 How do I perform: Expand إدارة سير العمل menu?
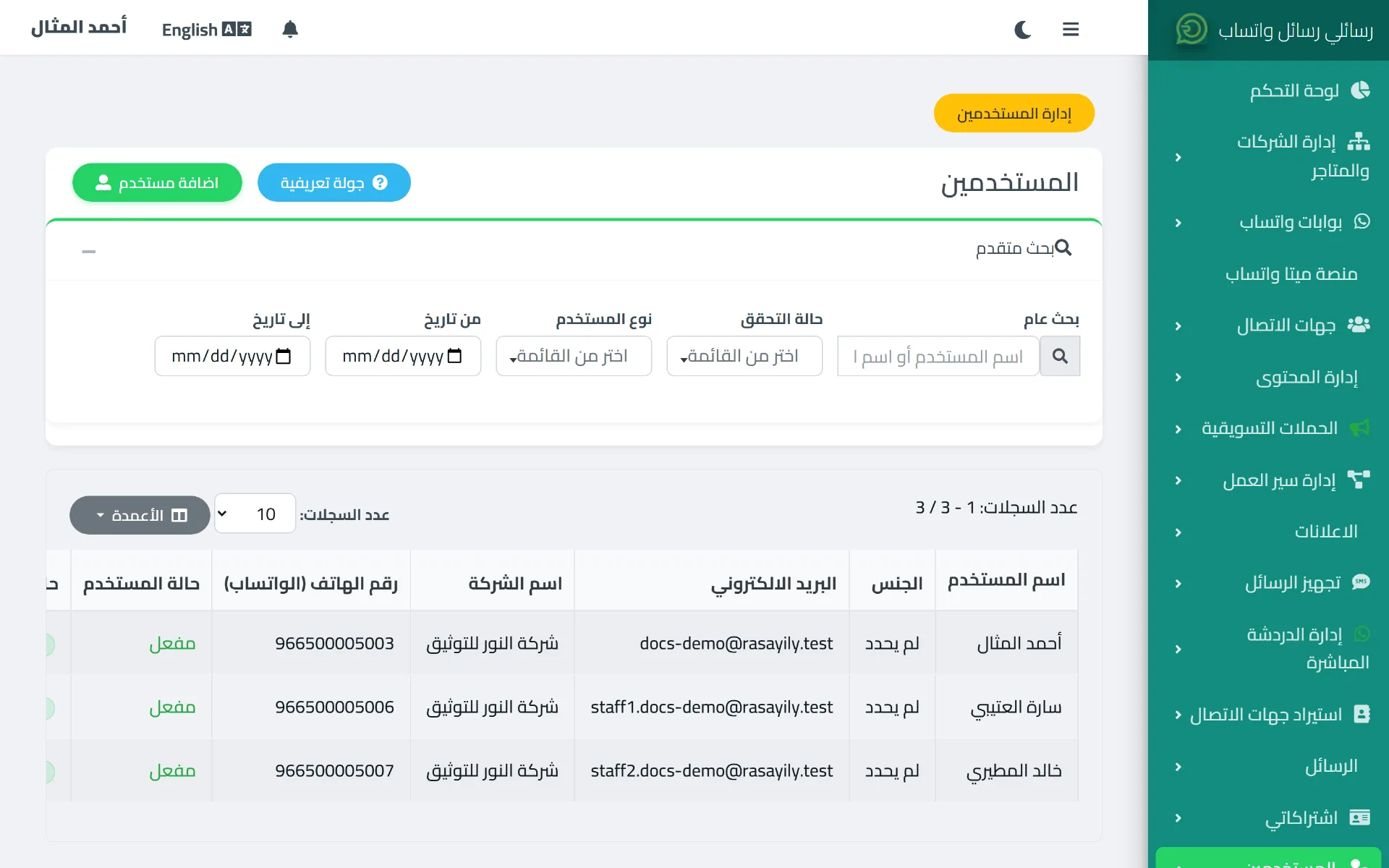click(1267, 480)
